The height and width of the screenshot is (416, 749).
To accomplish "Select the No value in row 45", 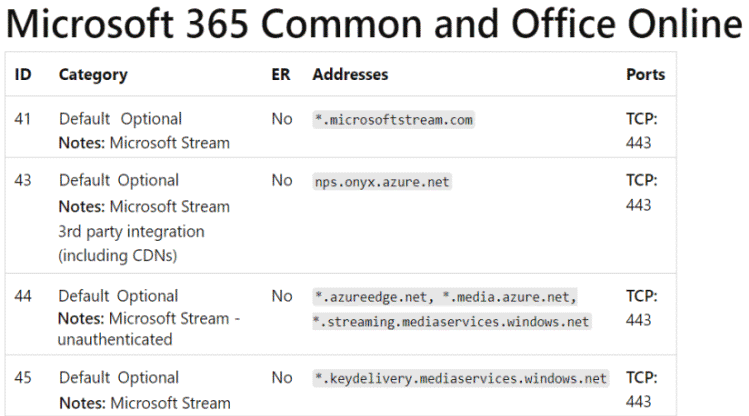I will tap(282, 377).
